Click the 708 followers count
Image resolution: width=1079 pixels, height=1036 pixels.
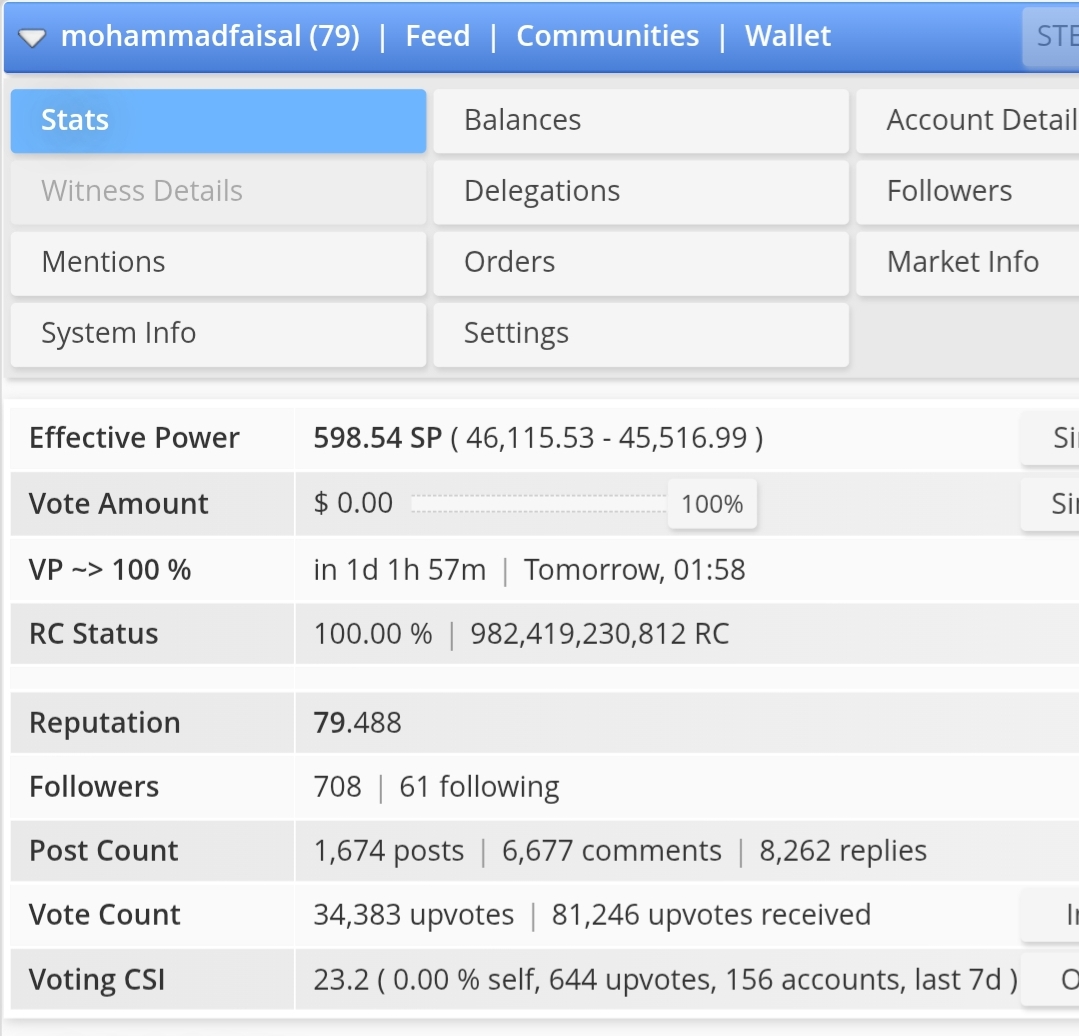pos(337,787)
